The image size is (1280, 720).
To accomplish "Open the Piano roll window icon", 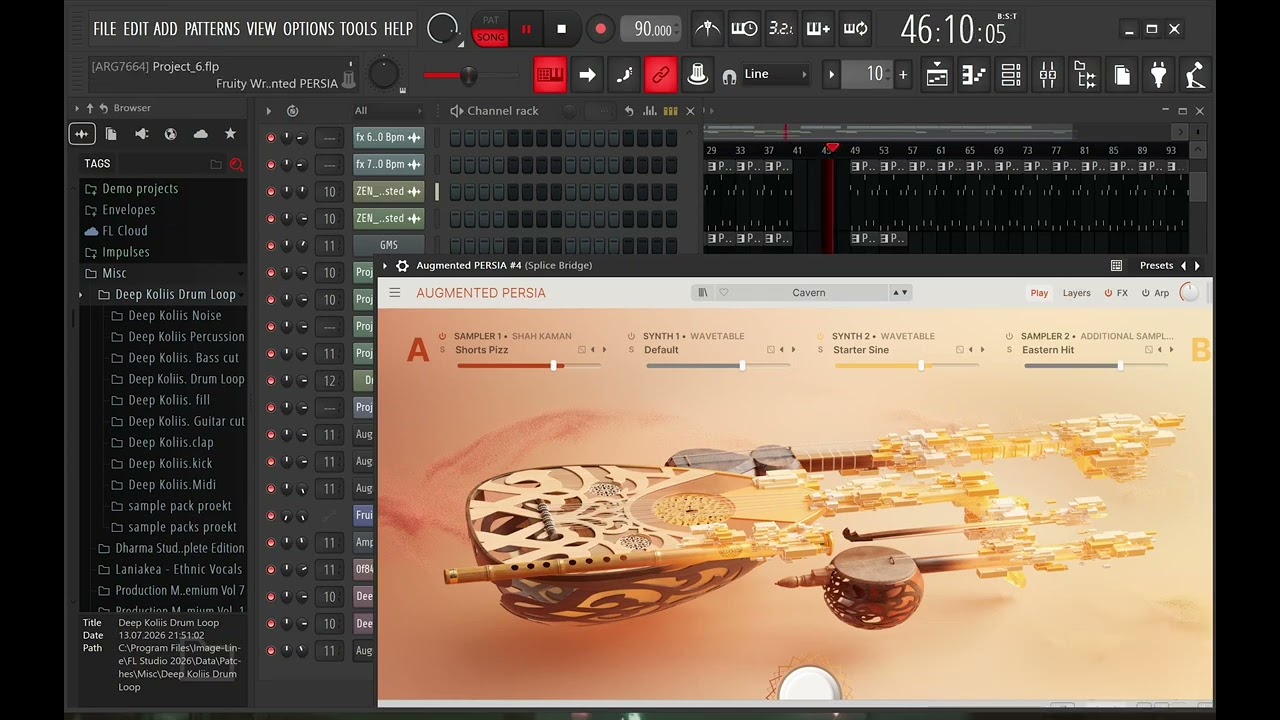I will [974, 74].
